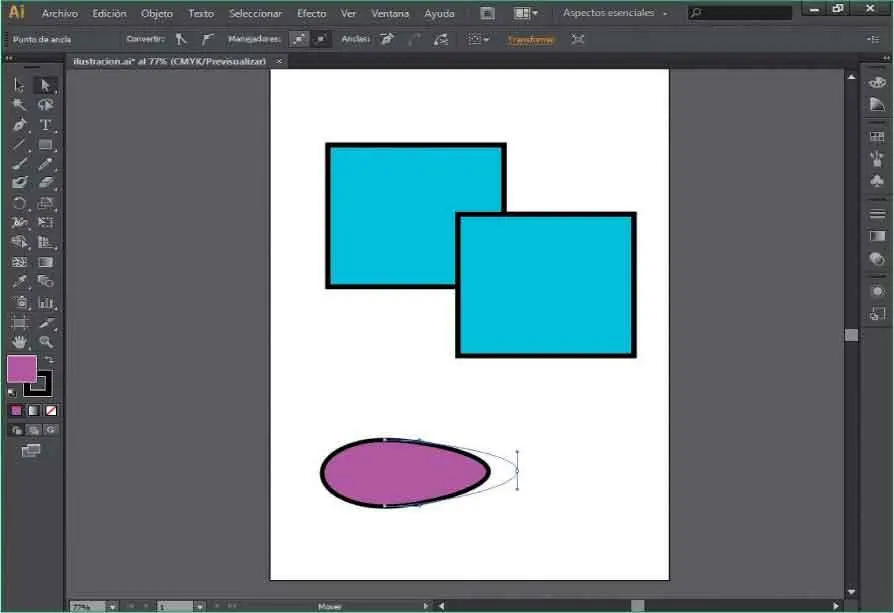Select the Mesh tool
This screenshot has height=613, width=894.
click(19, 262)
